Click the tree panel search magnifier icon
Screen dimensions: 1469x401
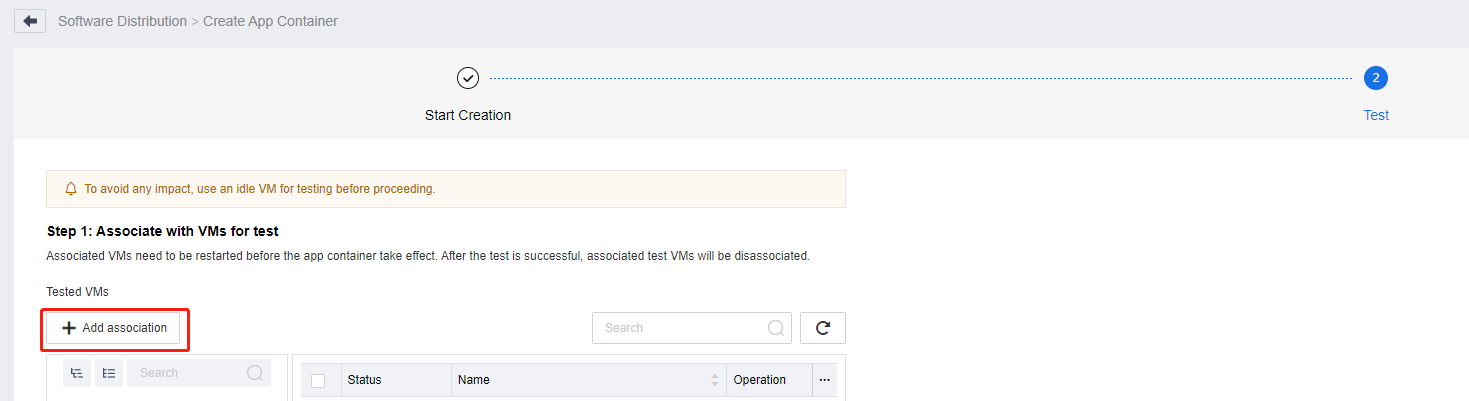tap(255, 373)
